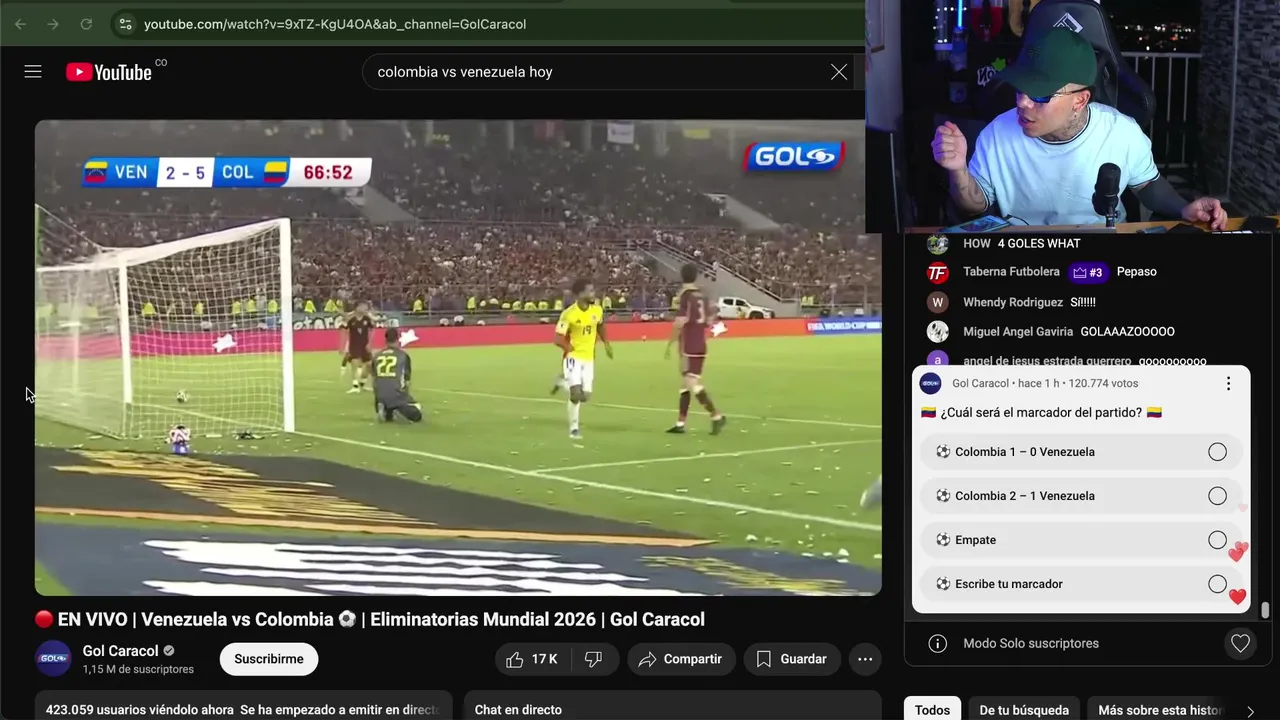Click the Gol Caracol channel name link
Viewport: 1280px width, 720px height.
click(x=120, y=651)
